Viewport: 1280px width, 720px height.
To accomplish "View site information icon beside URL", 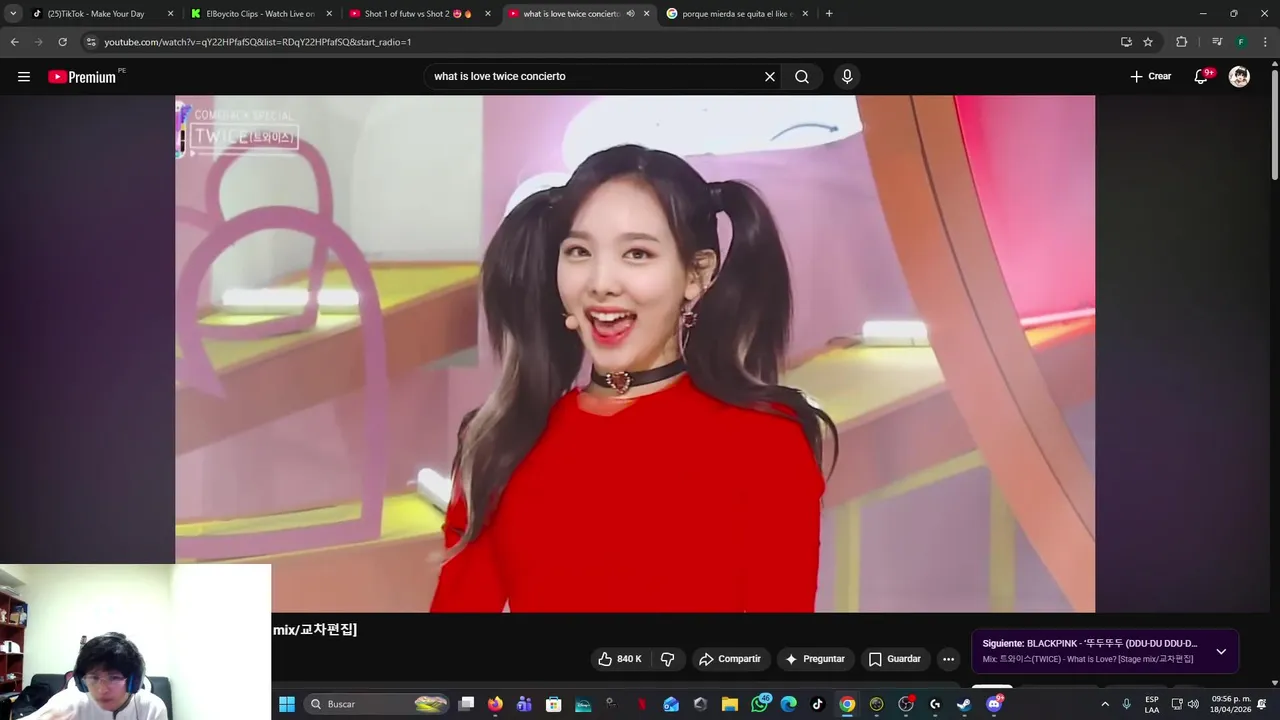I will 91,42.
